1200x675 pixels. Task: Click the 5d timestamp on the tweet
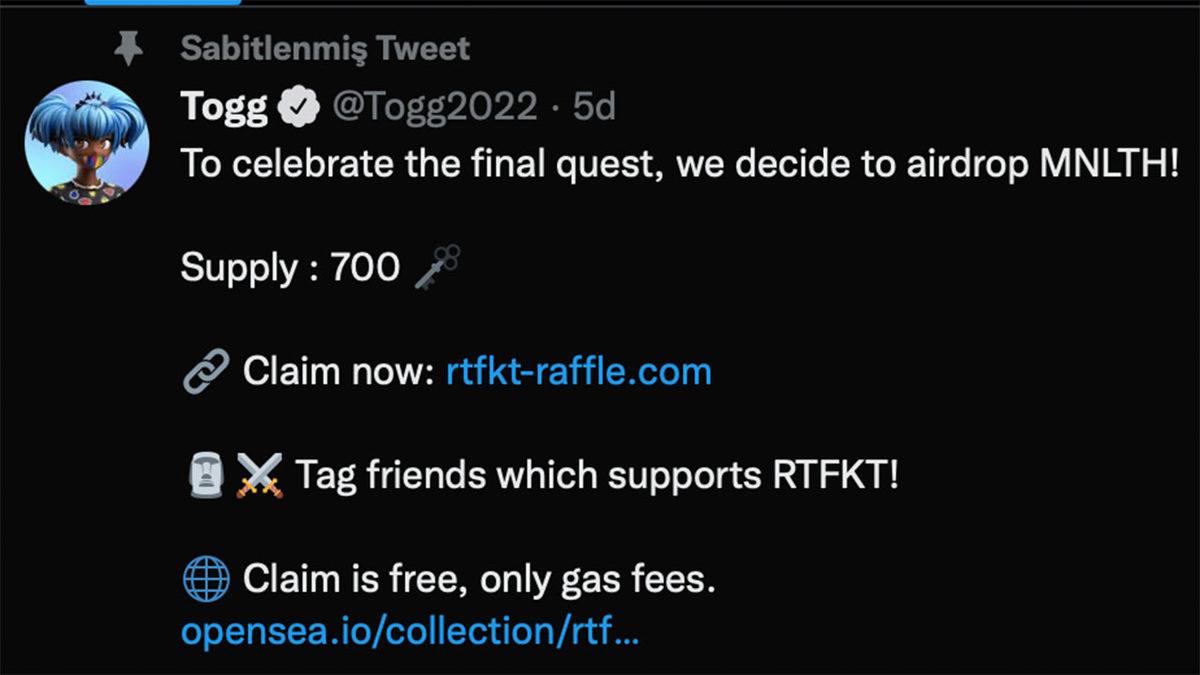coord(595,107)
